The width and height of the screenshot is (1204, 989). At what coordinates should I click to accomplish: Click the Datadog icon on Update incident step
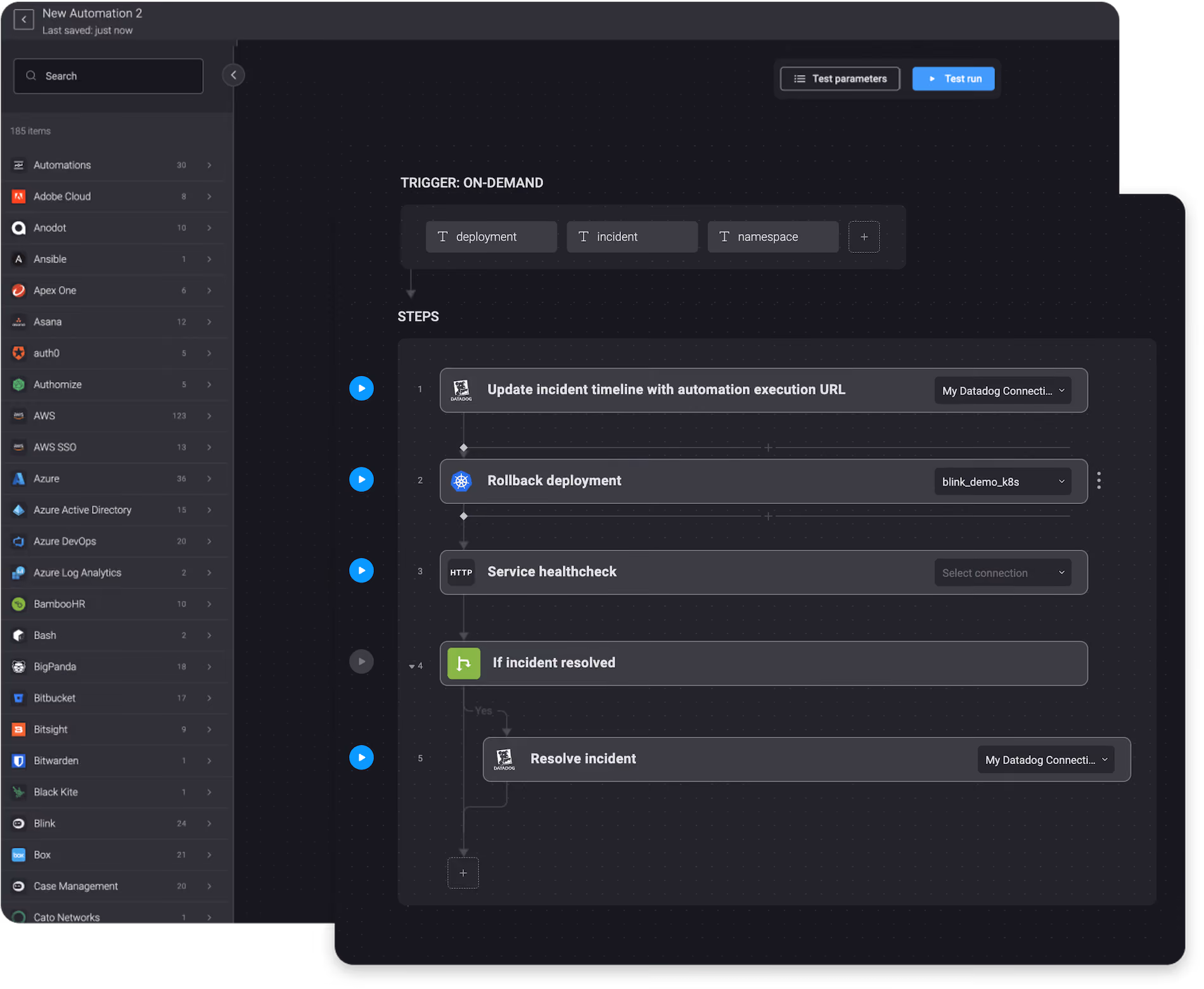coord(461,390)
